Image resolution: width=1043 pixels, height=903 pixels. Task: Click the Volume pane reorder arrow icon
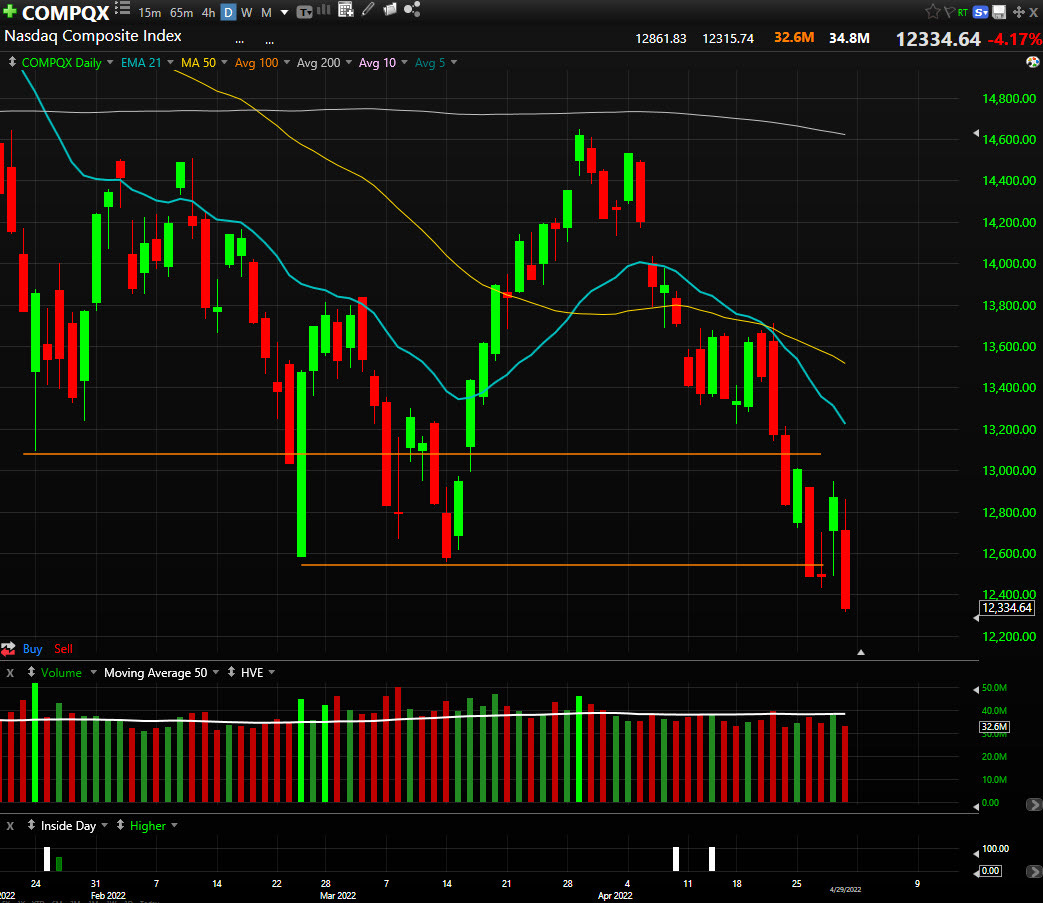[31, 672]
